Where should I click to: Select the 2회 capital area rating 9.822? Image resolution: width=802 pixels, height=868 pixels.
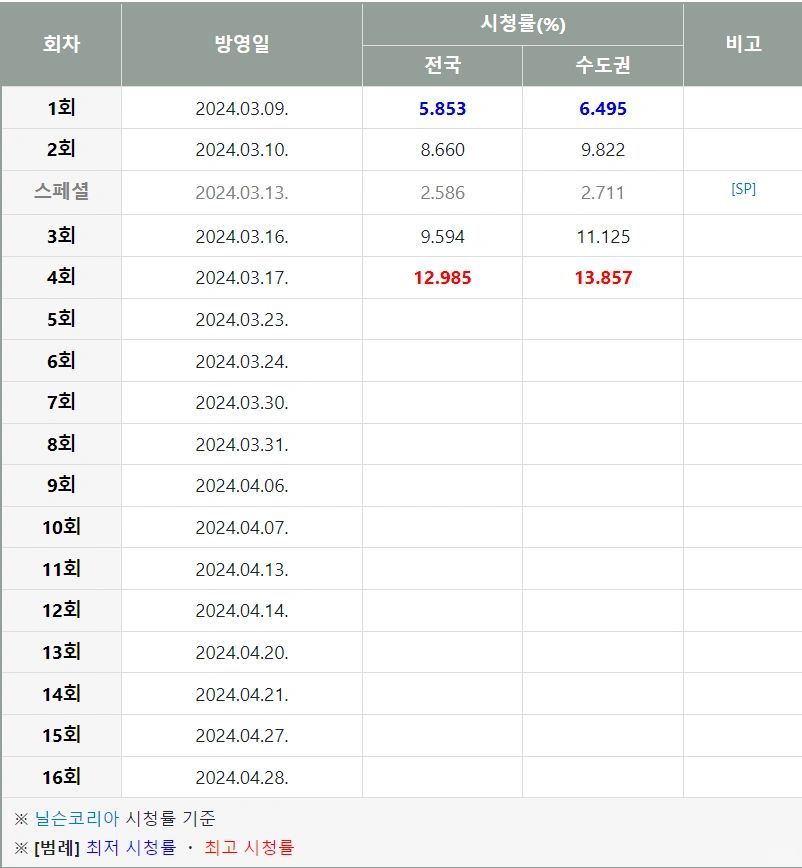tap(603, 149)
